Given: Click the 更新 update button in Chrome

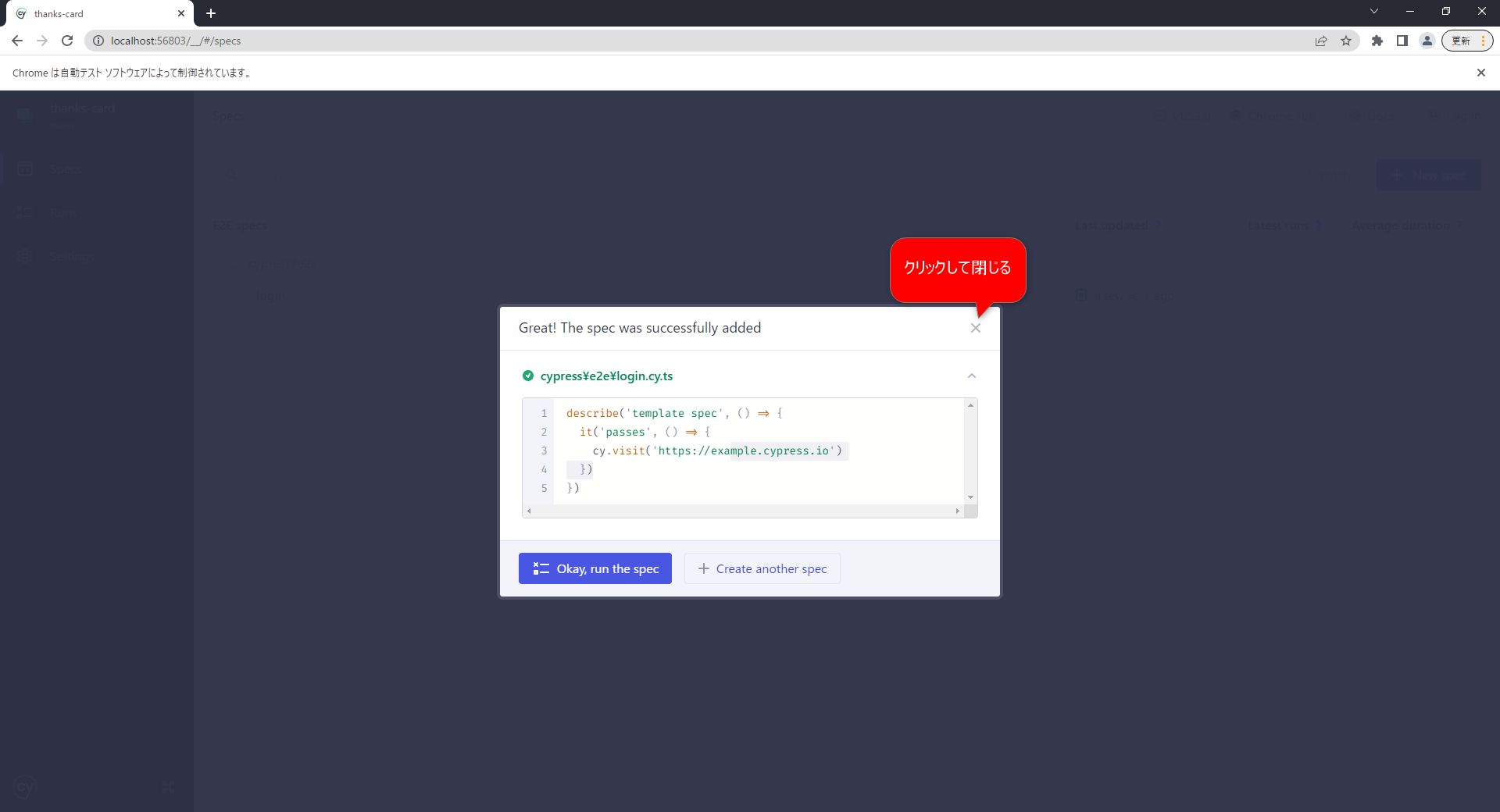Looking at the screenshot, I should click(1467, 41).
